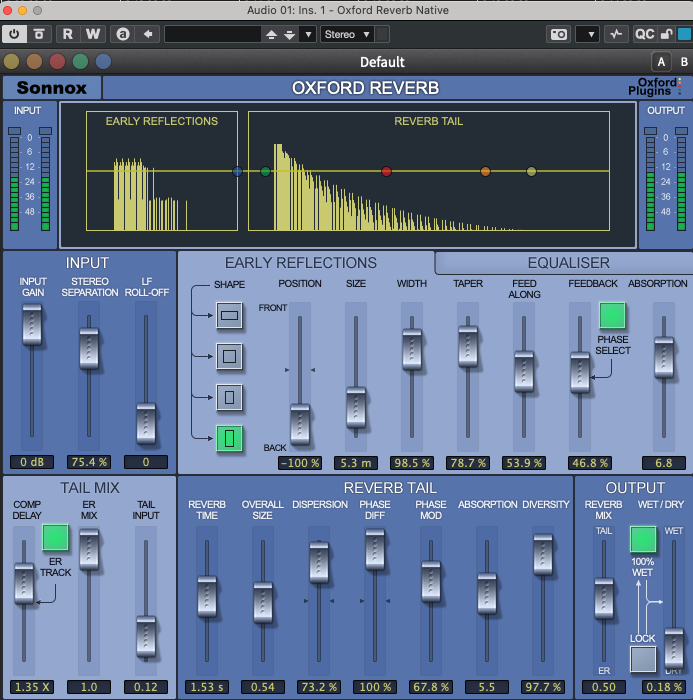
Task: Click the Diversity slider handle
Action: [x=543, y=554]
